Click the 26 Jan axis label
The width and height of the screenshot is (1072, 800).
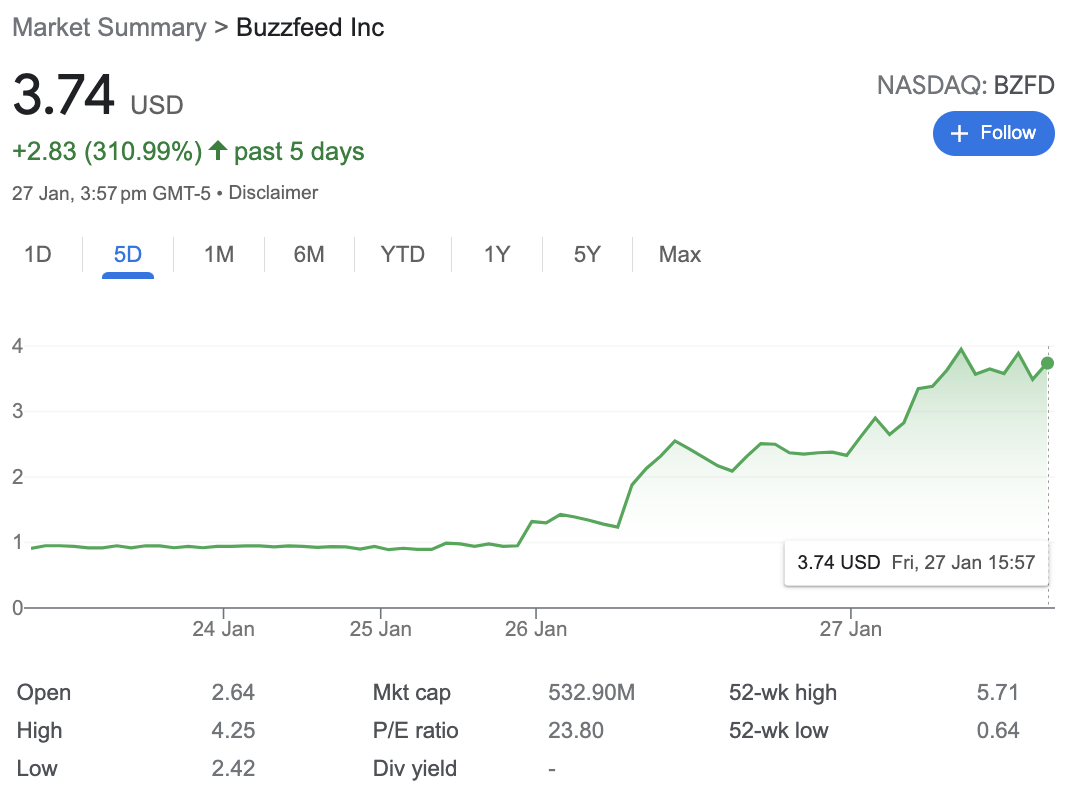[x=536, y=629]
